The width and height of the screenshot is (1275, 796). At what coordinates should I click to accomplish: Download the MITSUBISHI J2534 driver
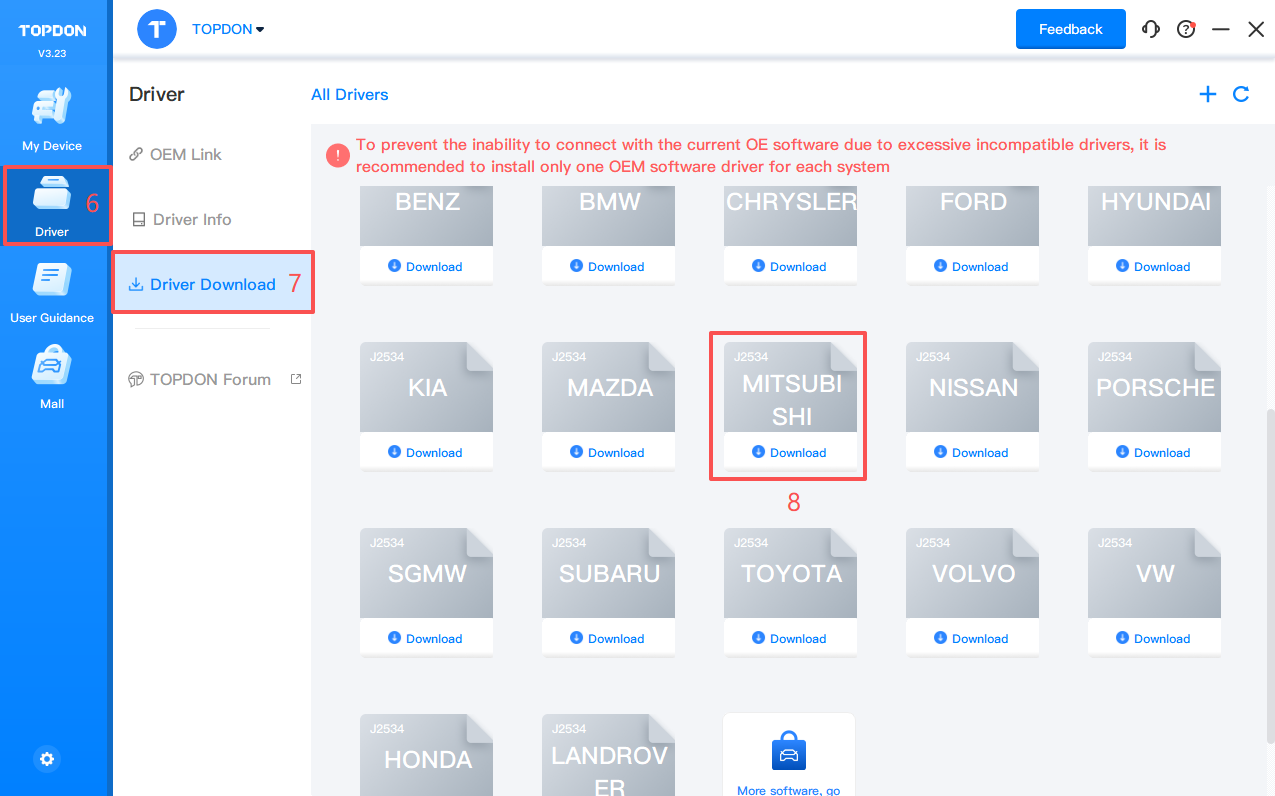[x=790, y=453]
